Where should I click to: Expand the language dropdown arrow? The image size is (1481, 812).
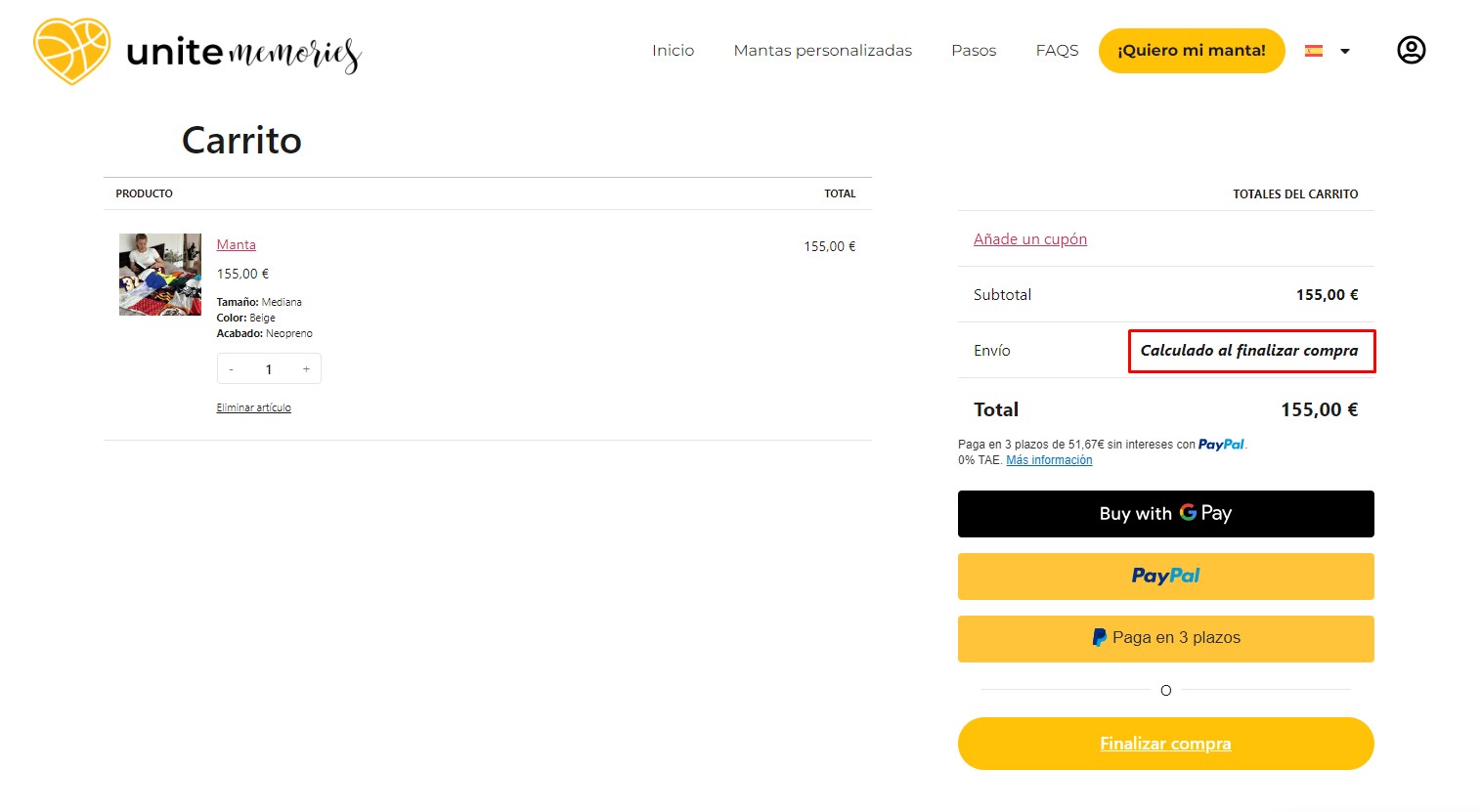click(x=1345, y=51)
